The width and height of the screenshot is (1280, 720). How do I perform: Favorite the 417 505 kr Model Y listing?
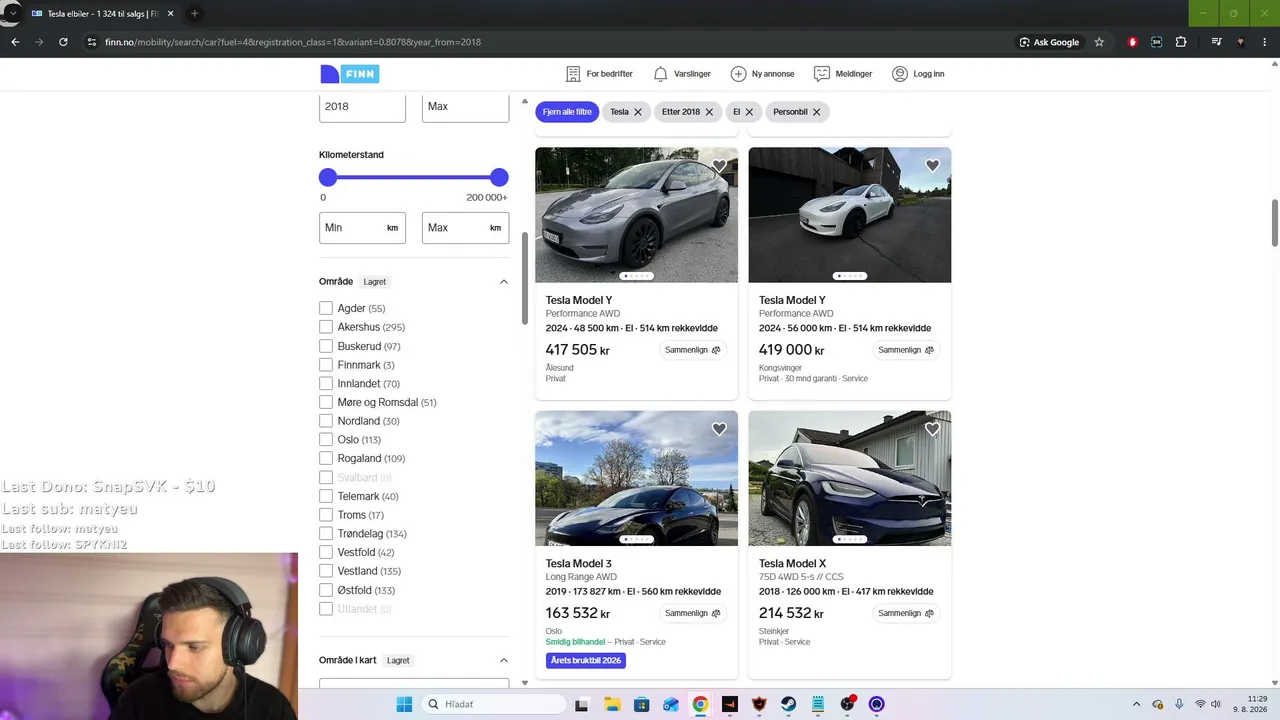[x=719, y=166]
